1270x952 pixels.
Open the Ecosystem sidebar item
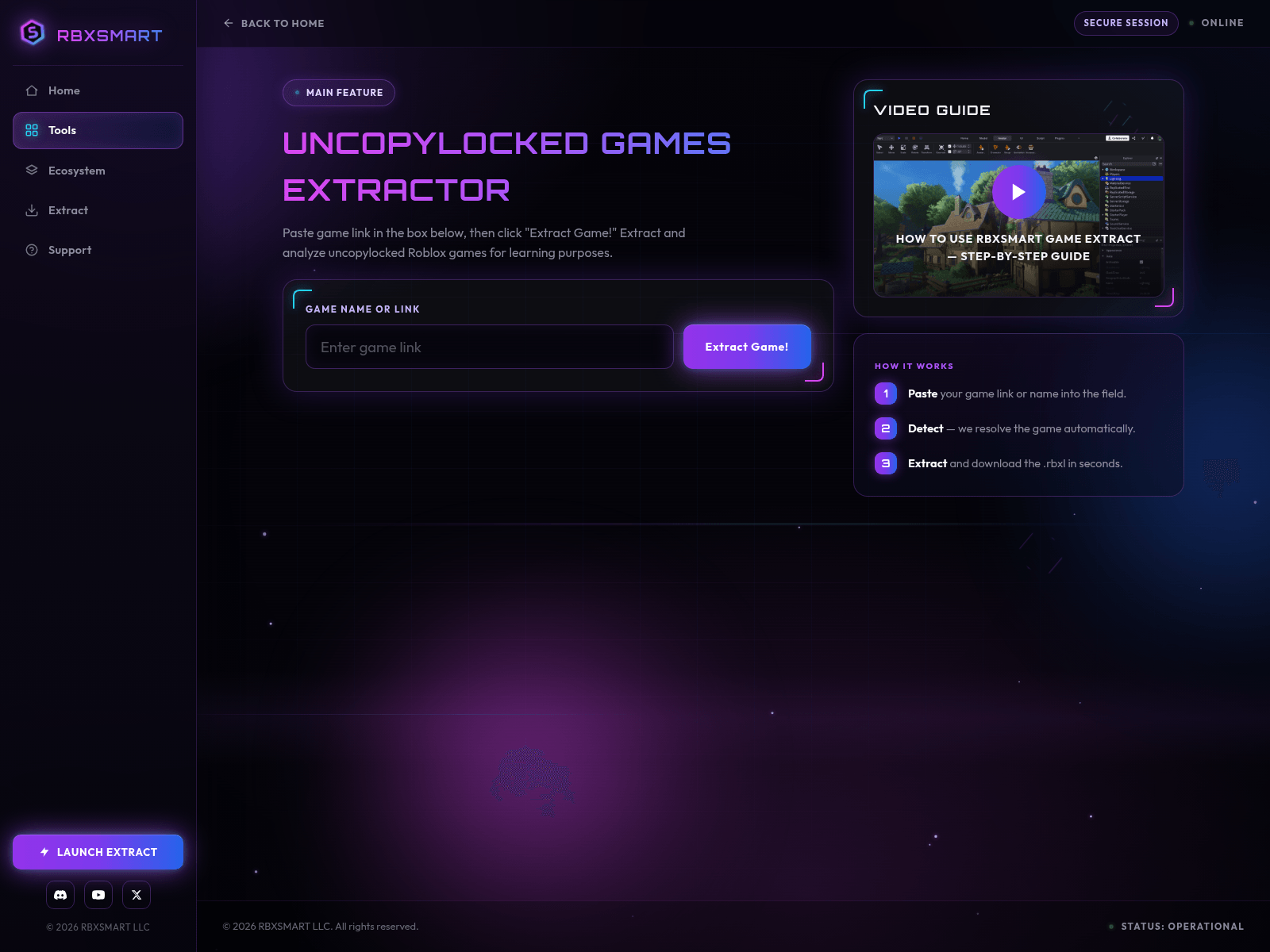[x=98, y=171]
